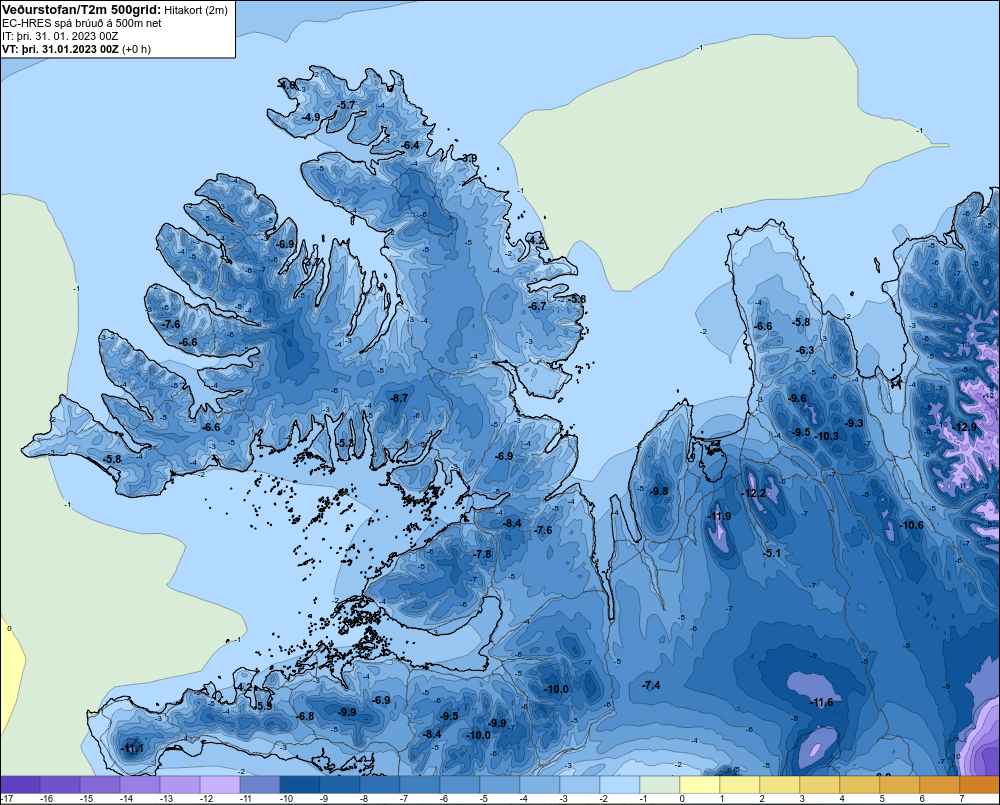This screenshot has height=805, width=1000.
Task: Select pale green legend swatch between -1 and 0
Action: tap(659, 785)
